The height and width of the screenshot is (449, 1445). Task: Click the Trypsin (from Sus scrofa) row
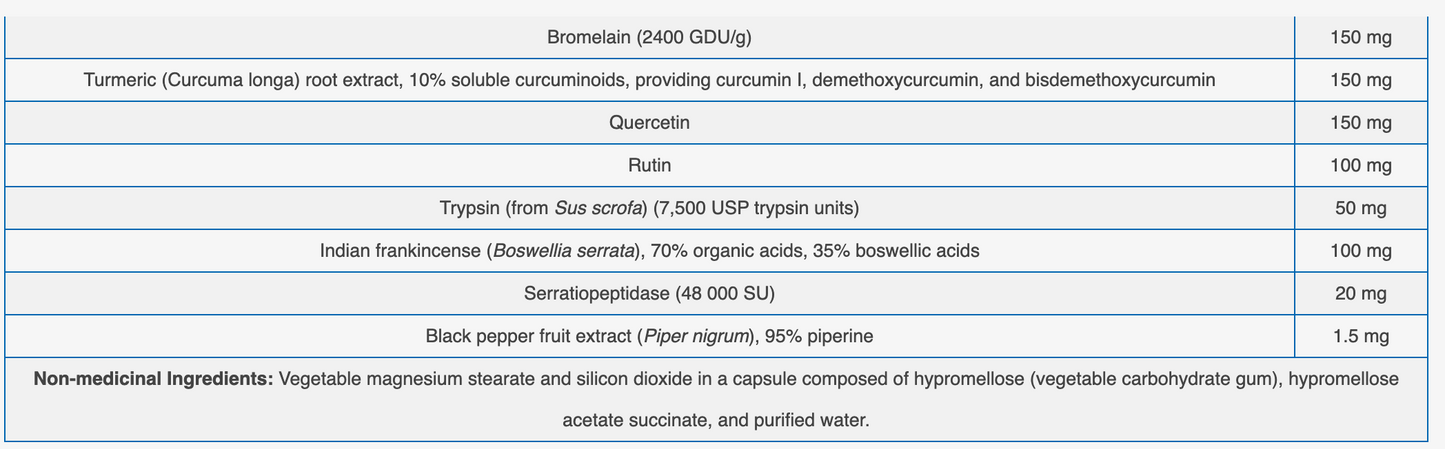649,208
